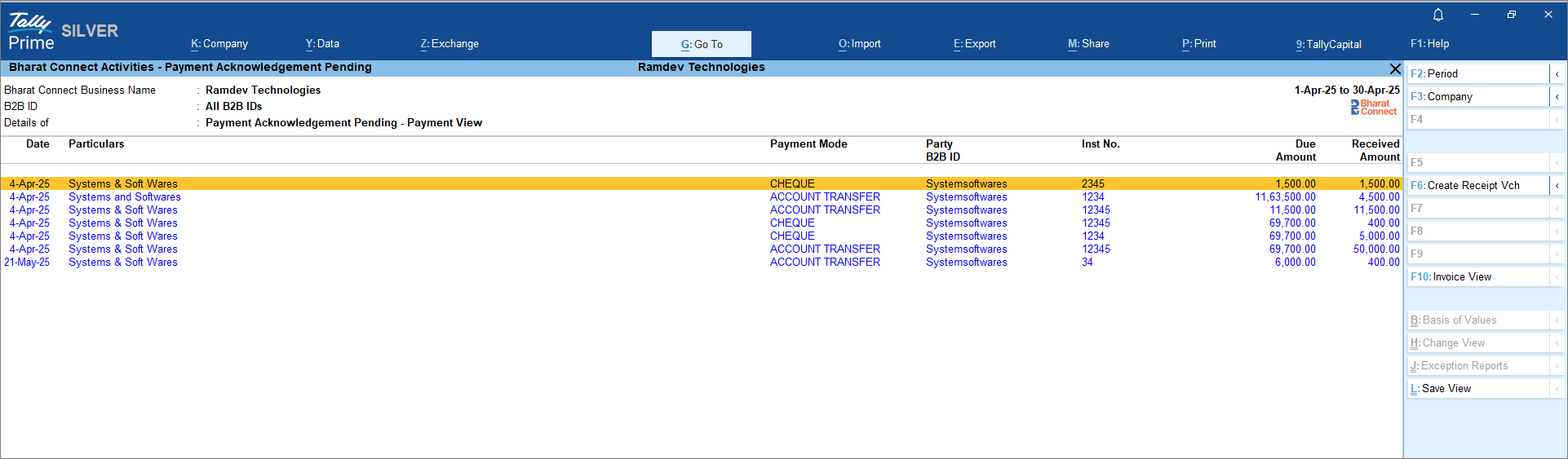Select the Systems and Softwares entry

coord(125,197)
